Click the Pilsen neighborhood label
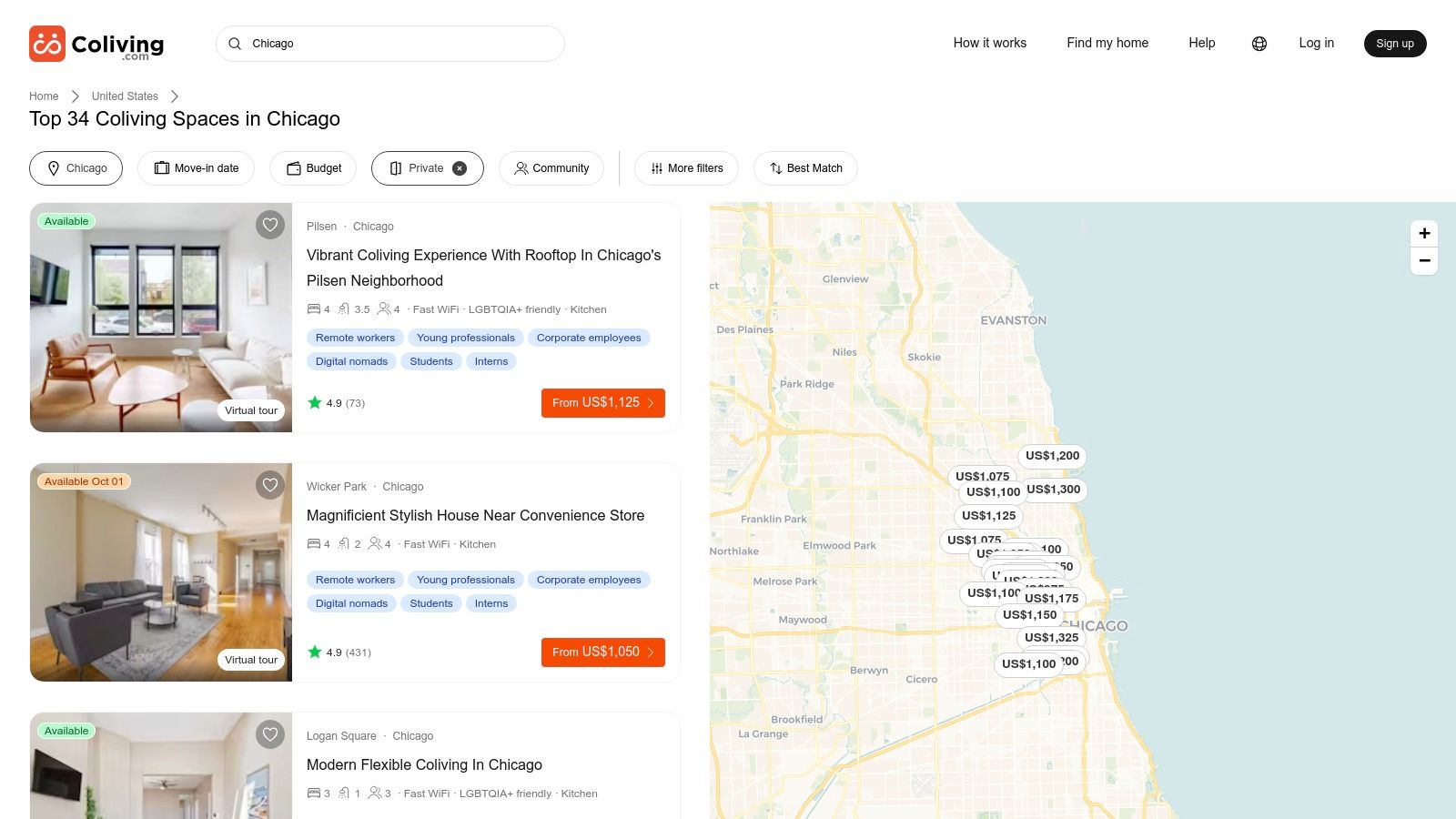The width and height of the screenshot is (1456, 819). (321, 227)
